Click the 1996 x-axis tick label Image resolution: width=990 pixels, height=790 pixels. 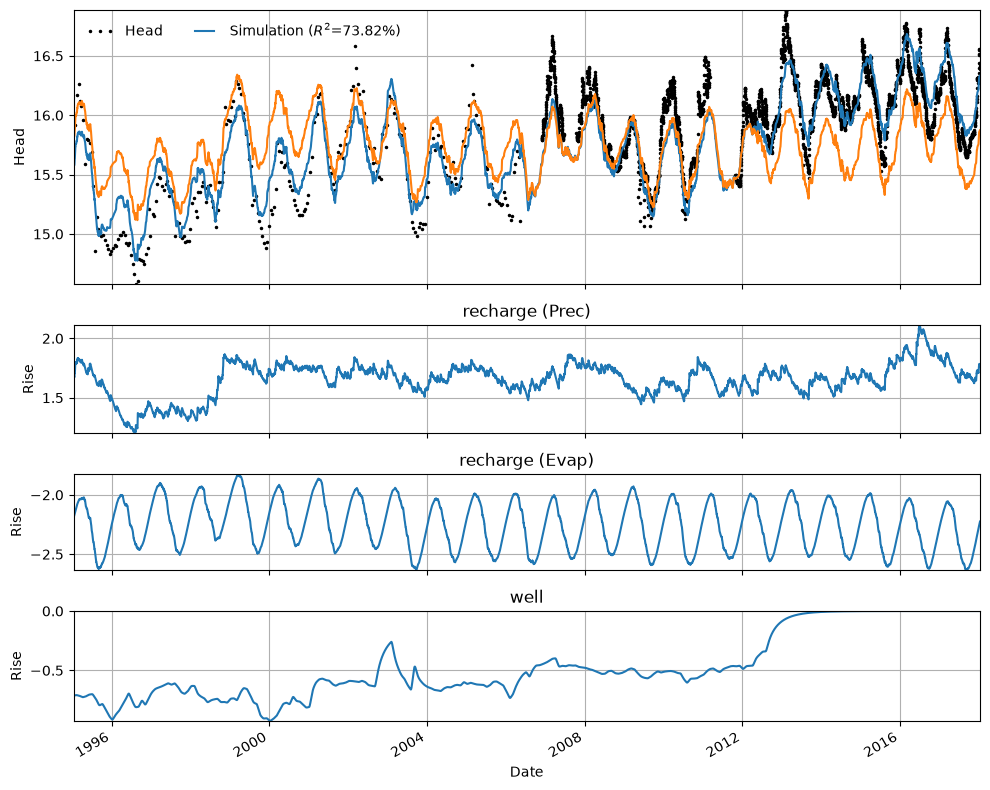click(x=97, y=746)
